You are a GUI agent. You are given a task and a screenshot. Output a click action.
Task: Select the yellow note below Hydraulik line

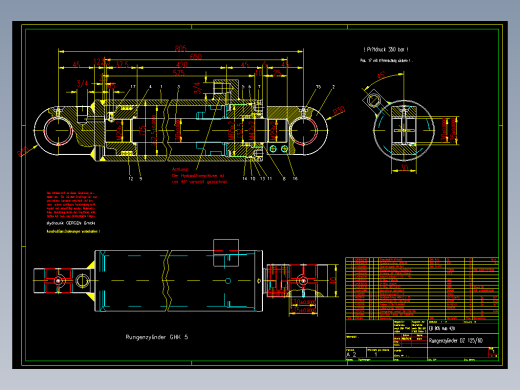point(73,231)
